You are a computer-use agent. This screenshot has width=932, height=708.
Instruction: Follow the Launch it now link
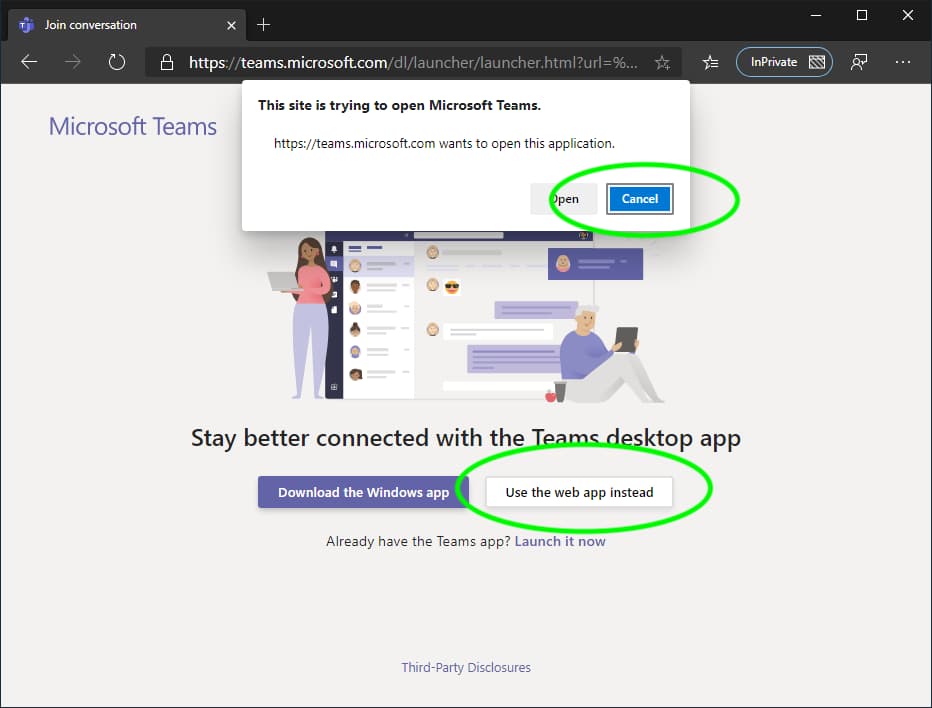tap(559, 541)
